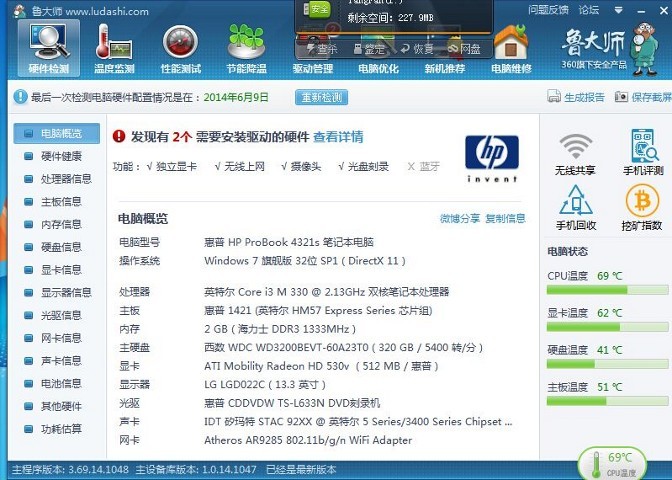Screen dimensions: 672x480
Task: Click the 独立显卡 feature label
Action: point(171,166)
